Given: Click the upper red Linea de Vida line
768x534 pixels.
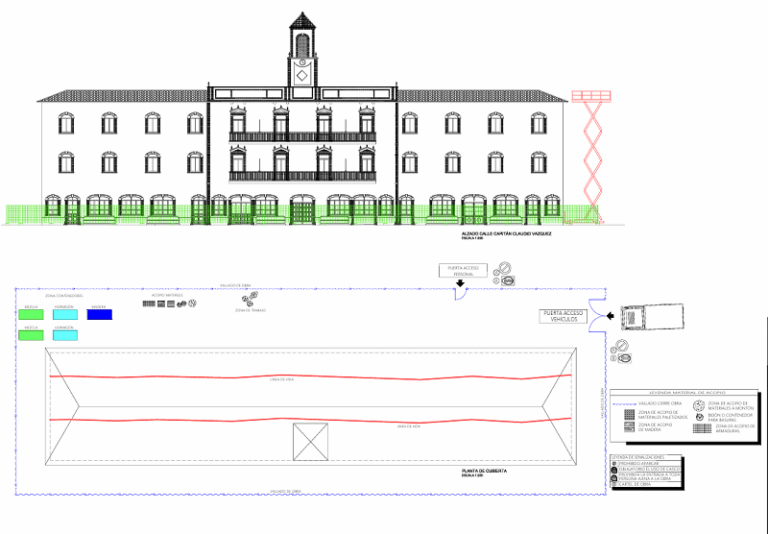Looking at the screenshot, I should click(x=311, y=377).
